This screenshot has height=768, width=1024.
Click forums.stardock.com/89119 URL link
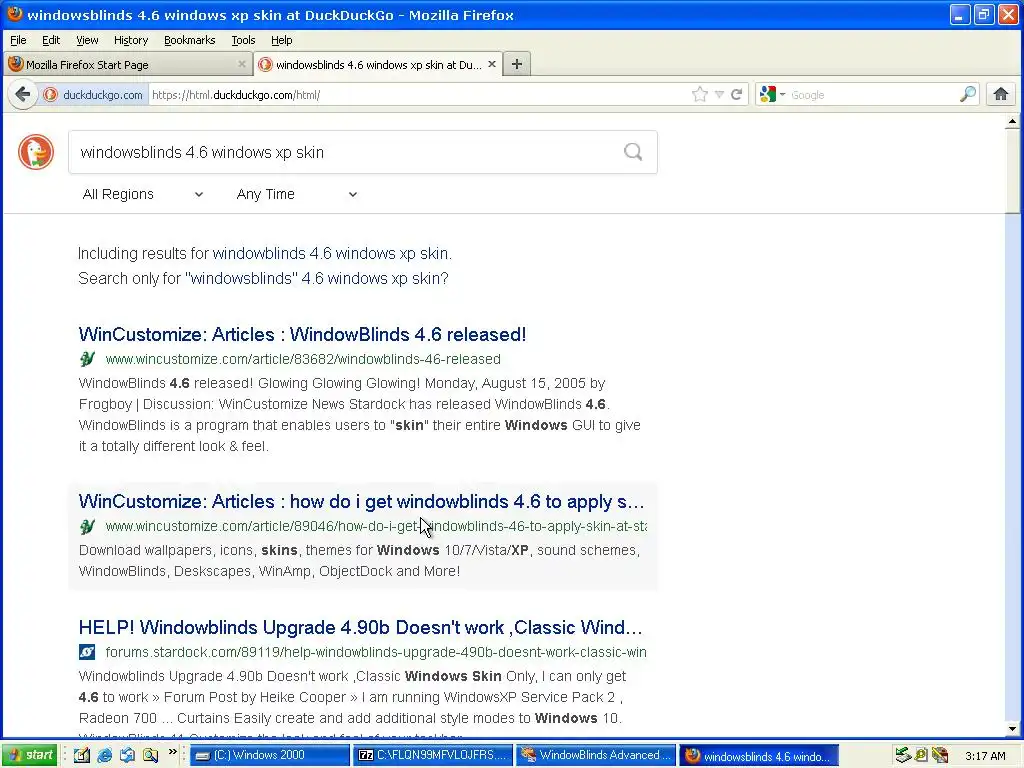coord(376,652)
